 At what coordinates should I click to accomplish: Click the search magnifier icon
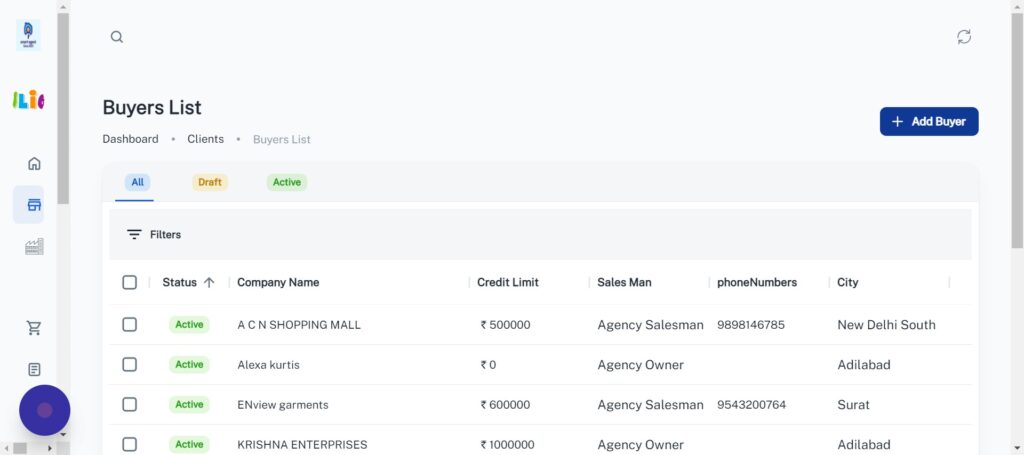click(117, 37)
